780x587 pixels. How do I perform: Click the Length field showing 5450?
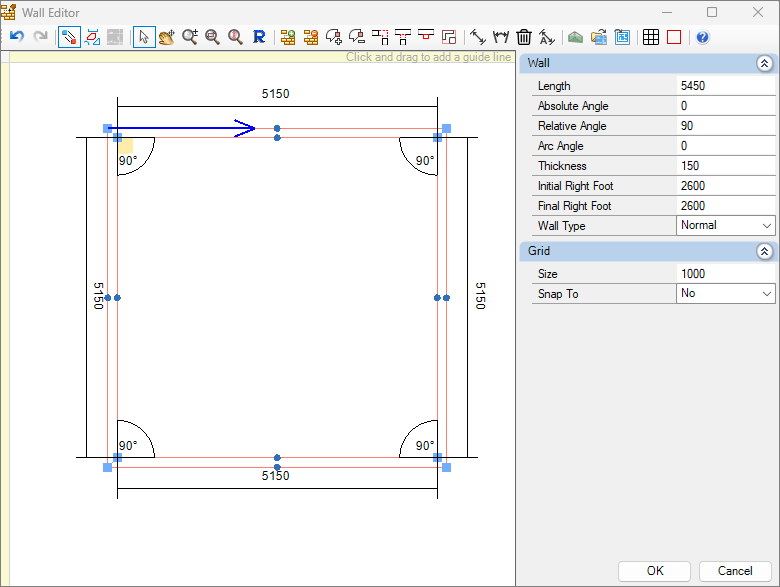(725, 86)
